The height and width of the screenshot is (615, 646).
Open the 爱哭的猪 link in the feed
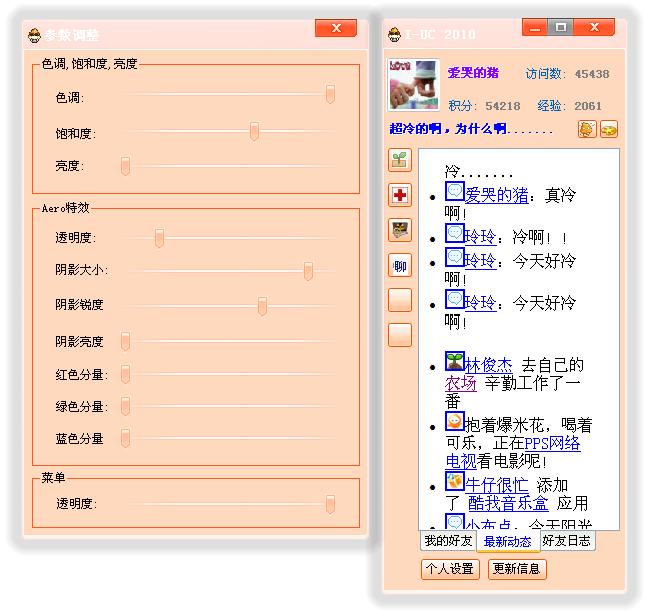497,195
